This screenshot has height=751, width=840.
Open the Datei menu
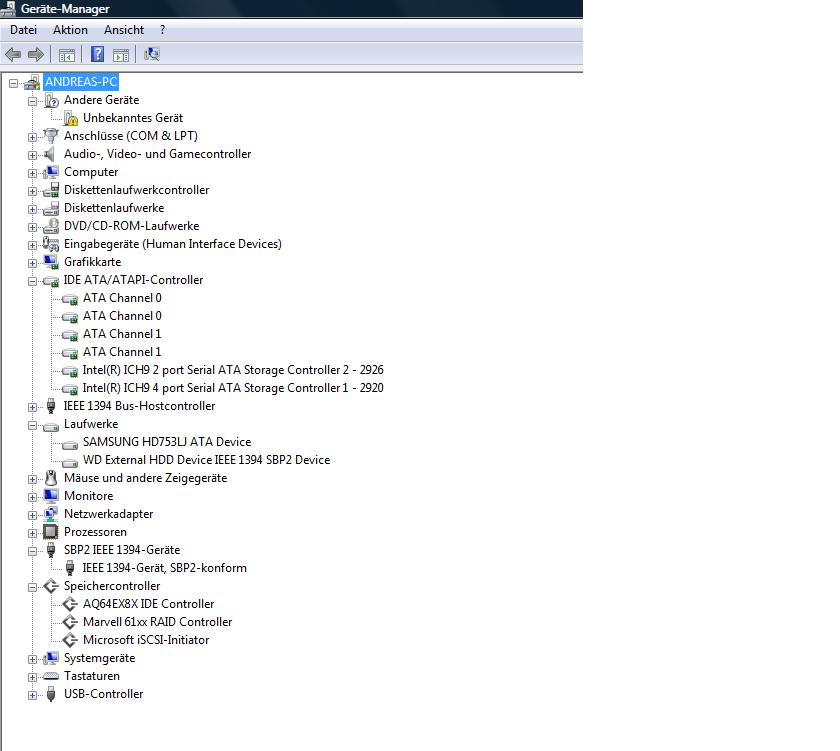click(24, 30)
